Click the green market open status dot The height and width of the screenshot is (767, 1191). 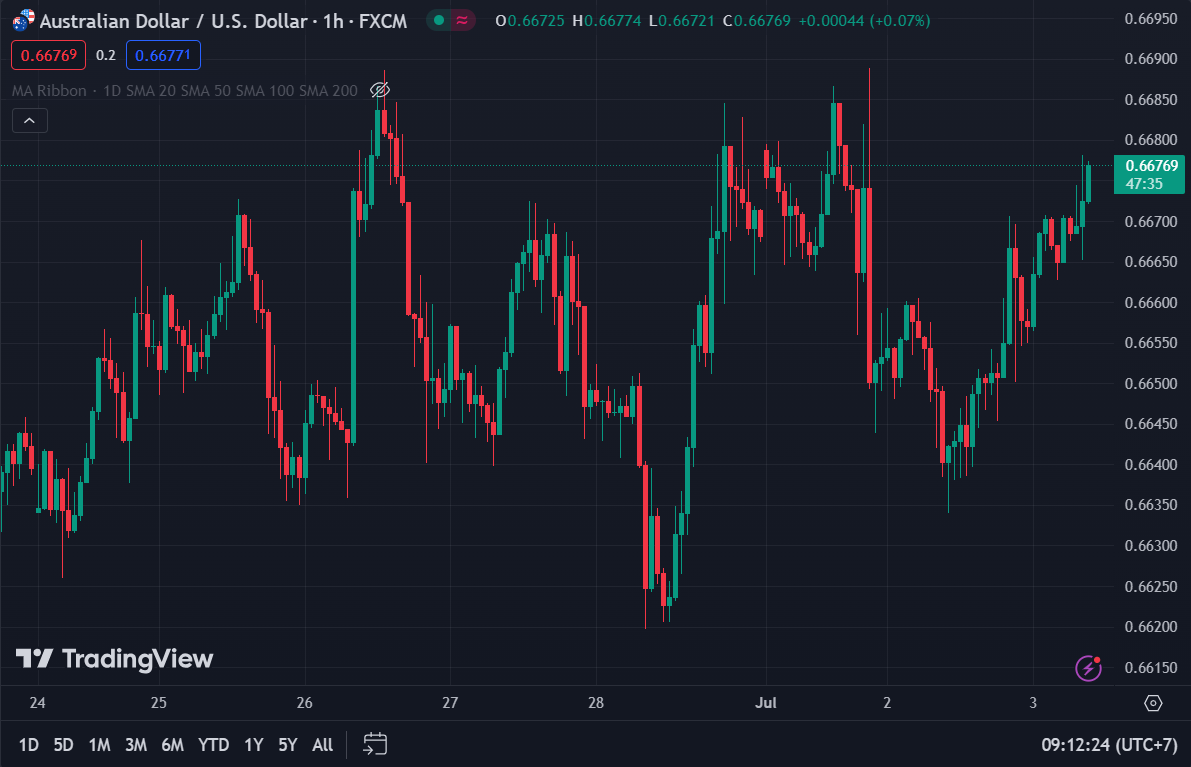[x=439, y=21]
